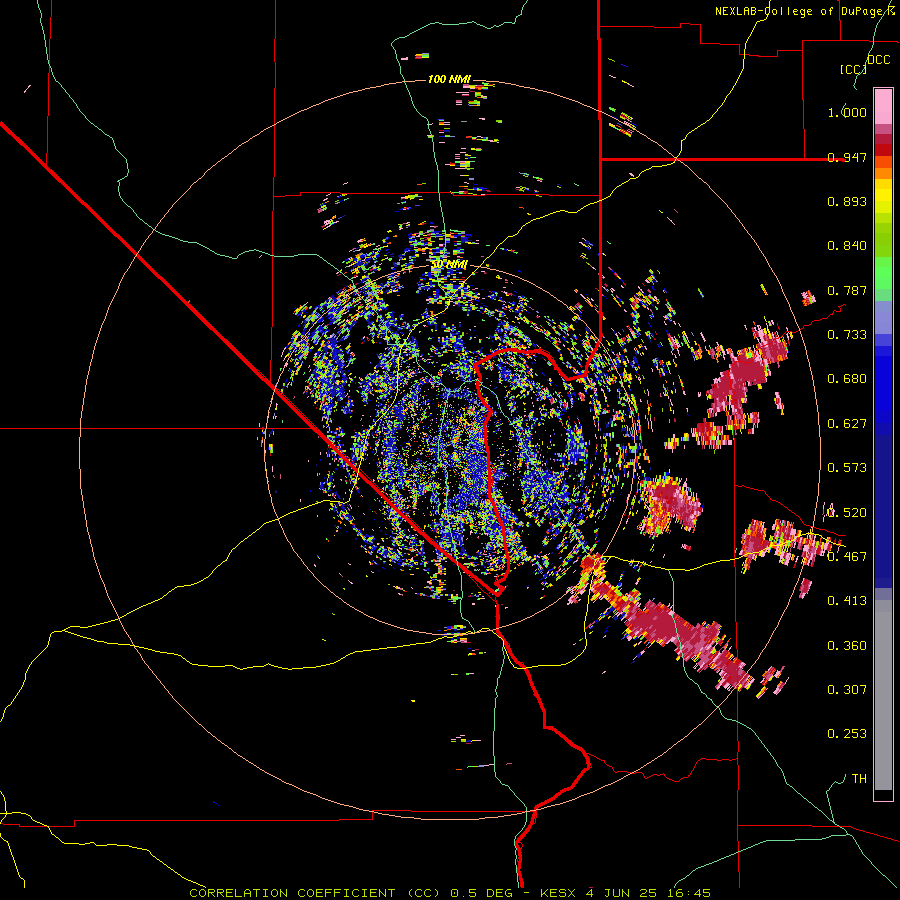This screenshot has height=900, width=900.
Task: Select the 0.733 legend value
Action: click(847, 335)
